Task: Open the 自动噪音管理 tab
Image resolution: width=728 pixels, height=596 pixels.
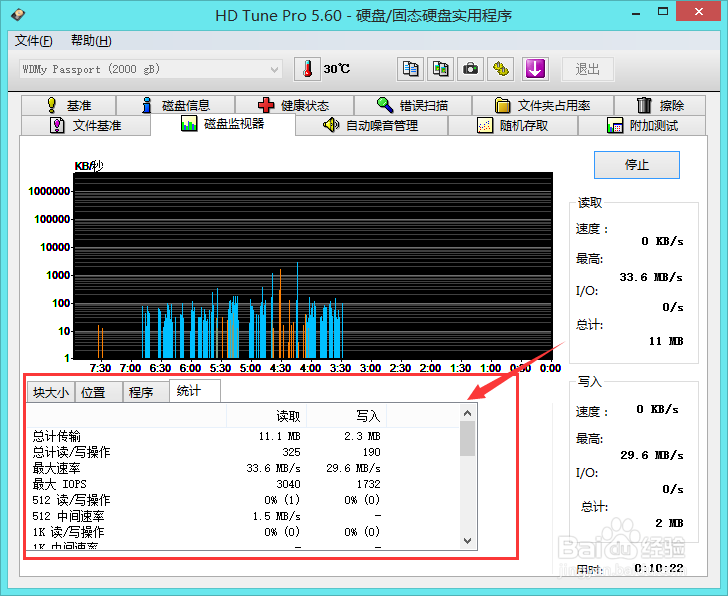Action: [371, 125]
